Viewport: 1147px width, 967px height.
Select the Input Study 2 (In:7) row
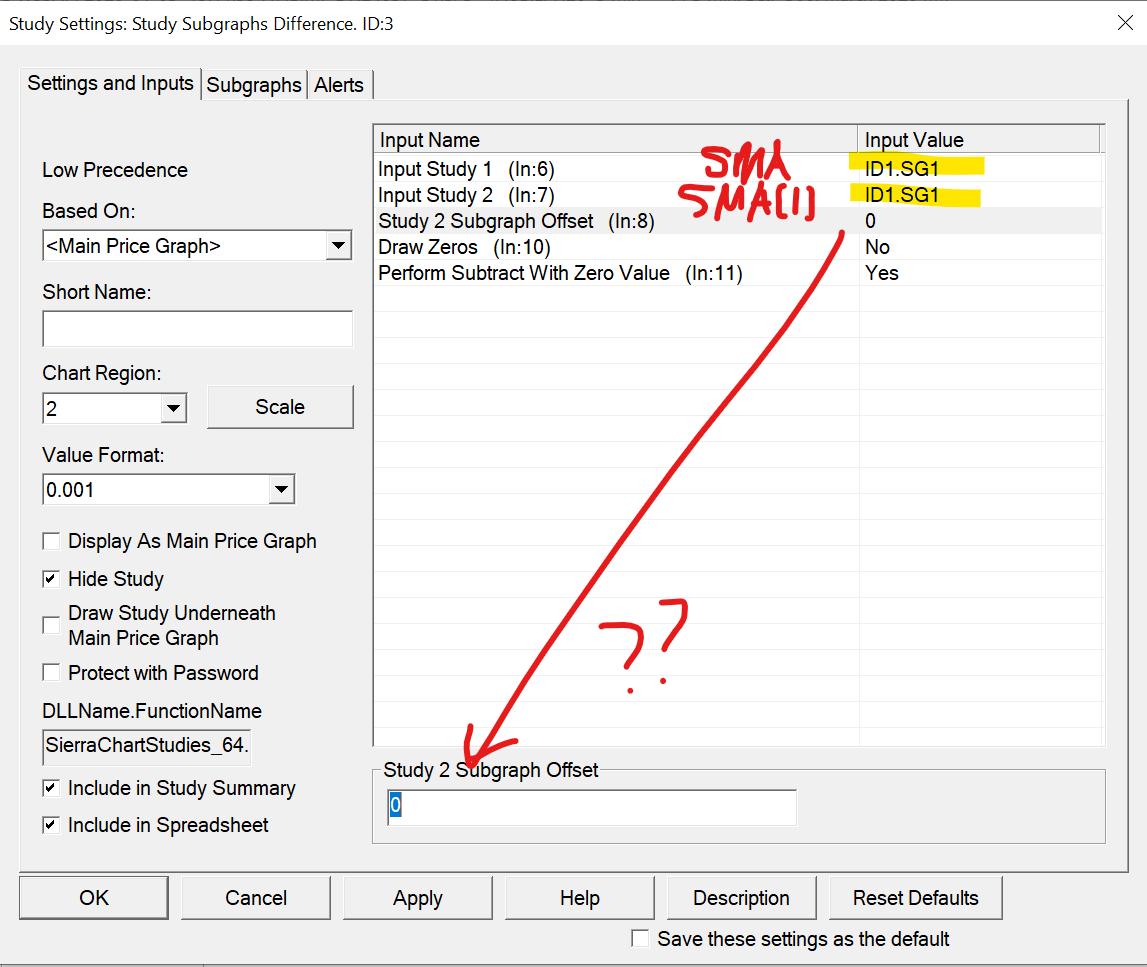[x=738, y=195]
